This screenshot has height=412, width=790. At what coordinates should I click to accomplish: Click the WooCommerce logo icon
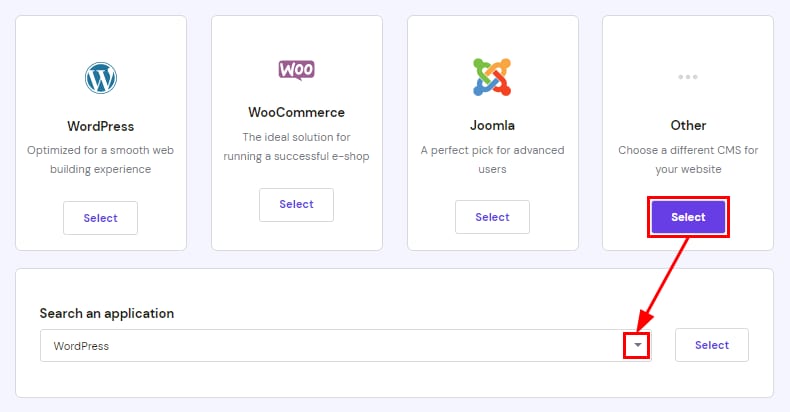(x=296, y=70)
